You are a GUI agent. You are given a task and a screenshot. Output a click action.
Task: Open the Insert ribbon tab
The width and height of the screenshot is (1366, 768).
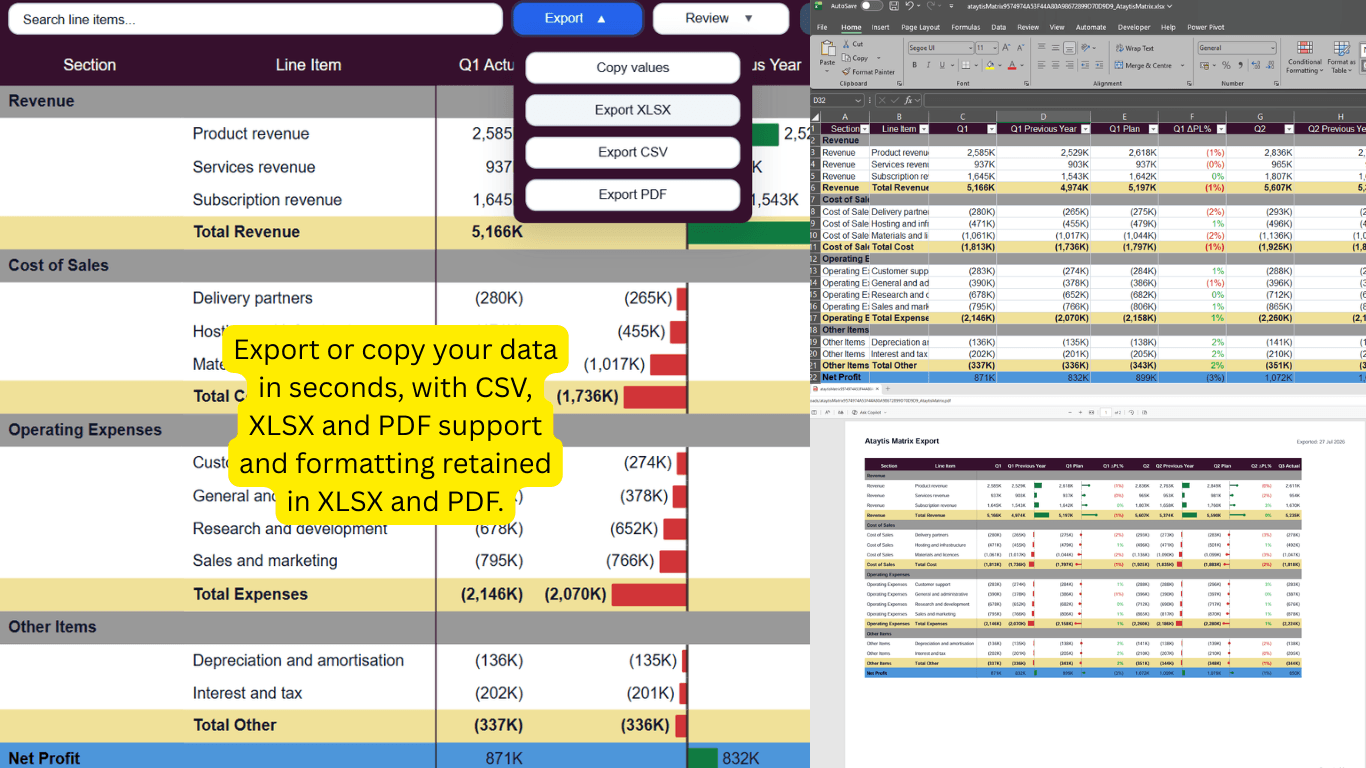click(880, 27)
